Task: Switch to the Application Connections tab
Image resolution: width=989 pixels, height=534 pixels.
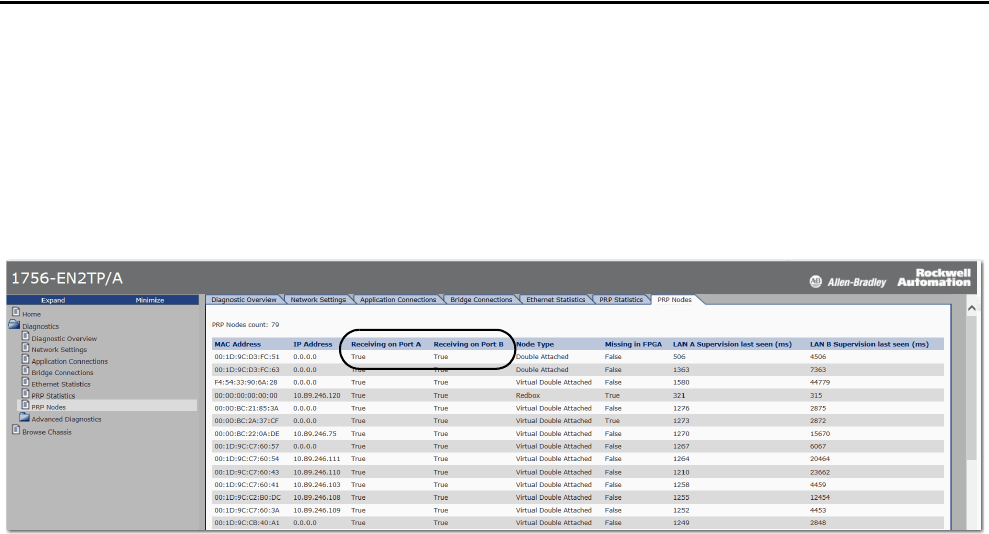Action: pyautogui.click(x=398, y=299)
